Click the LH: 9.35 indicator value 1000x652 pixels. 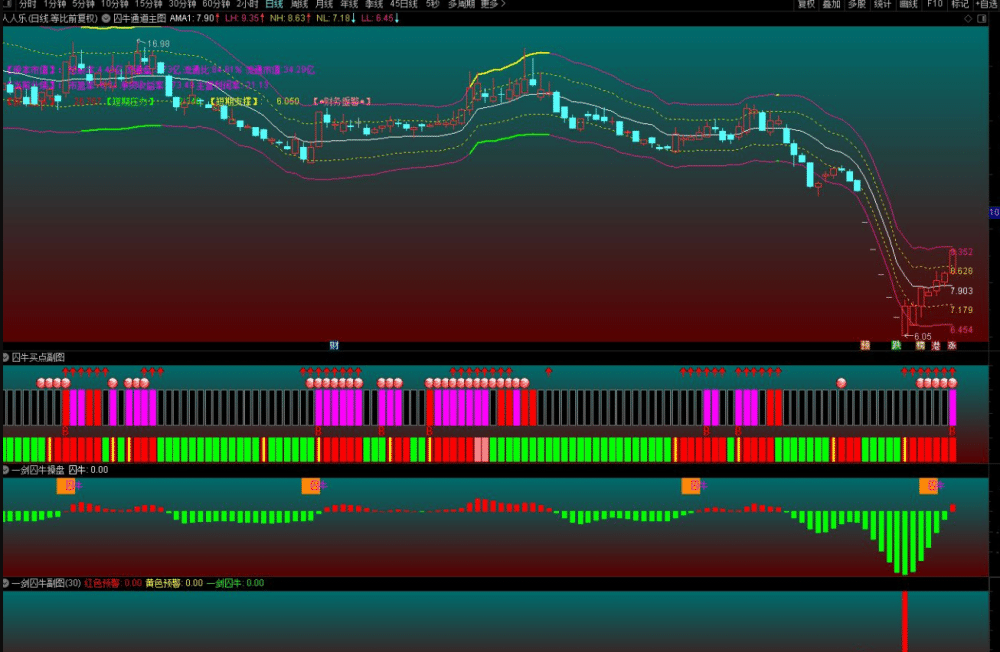[x=245, y=19]
